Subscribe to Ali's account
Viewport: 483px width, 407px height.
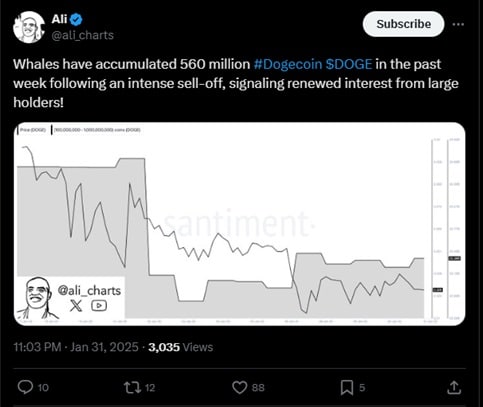[x=403, y=24]
